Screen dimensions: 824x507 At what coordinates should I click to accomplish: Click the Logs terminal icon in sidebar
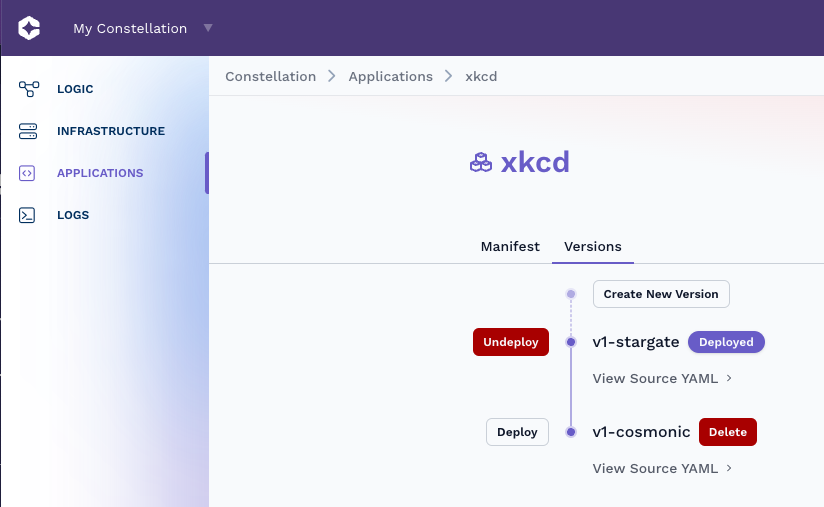(x=27, y=215)
